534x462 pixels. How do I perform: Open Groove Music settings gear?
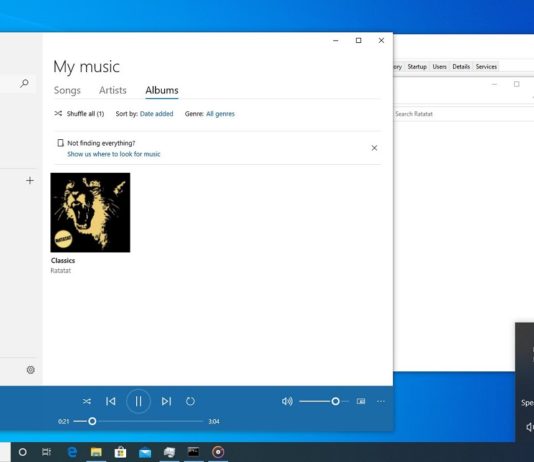tap(31, 370)
